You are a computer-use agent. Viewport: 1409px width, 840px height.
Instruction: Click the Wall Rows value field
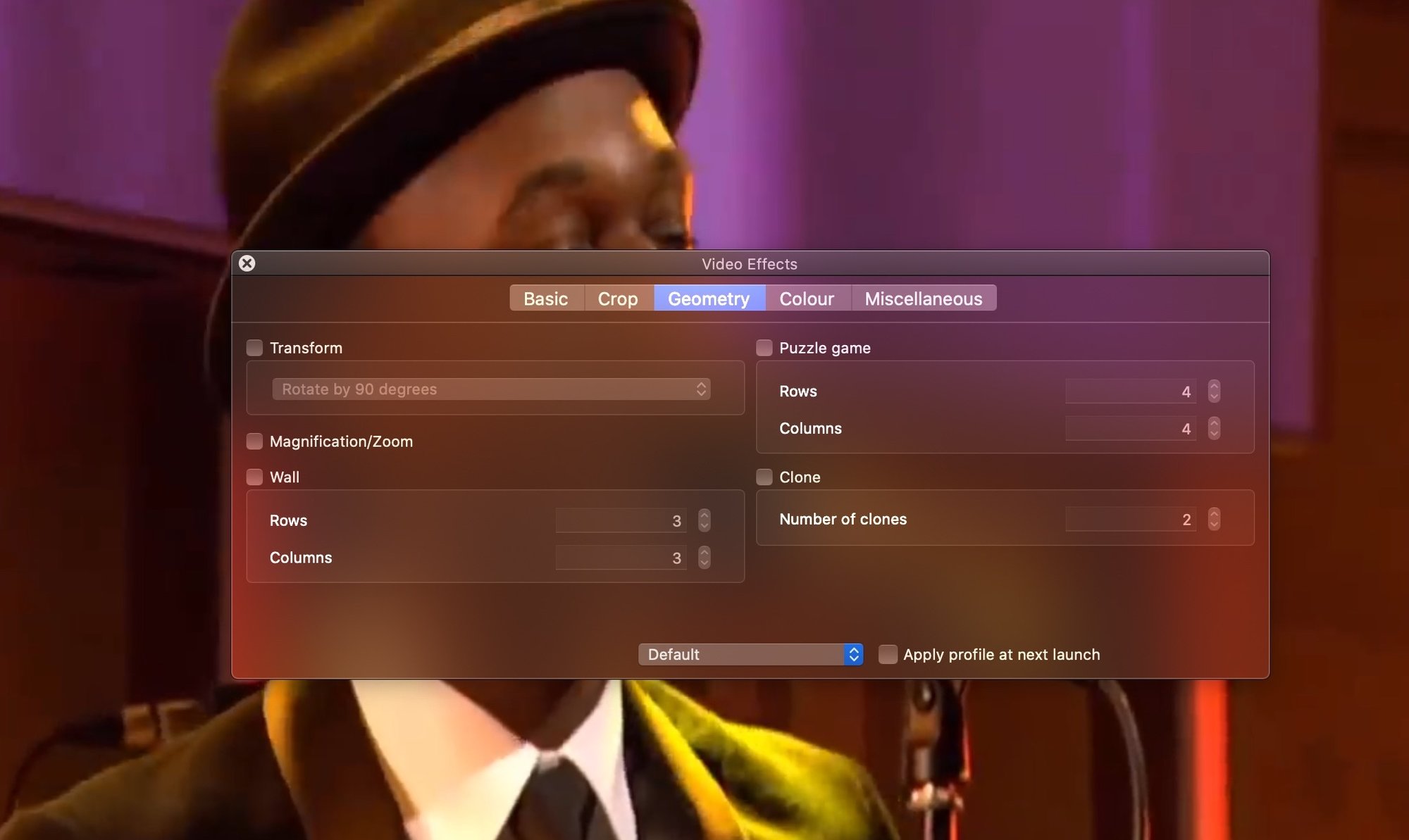pyautogui.click(x=620, y=520)
